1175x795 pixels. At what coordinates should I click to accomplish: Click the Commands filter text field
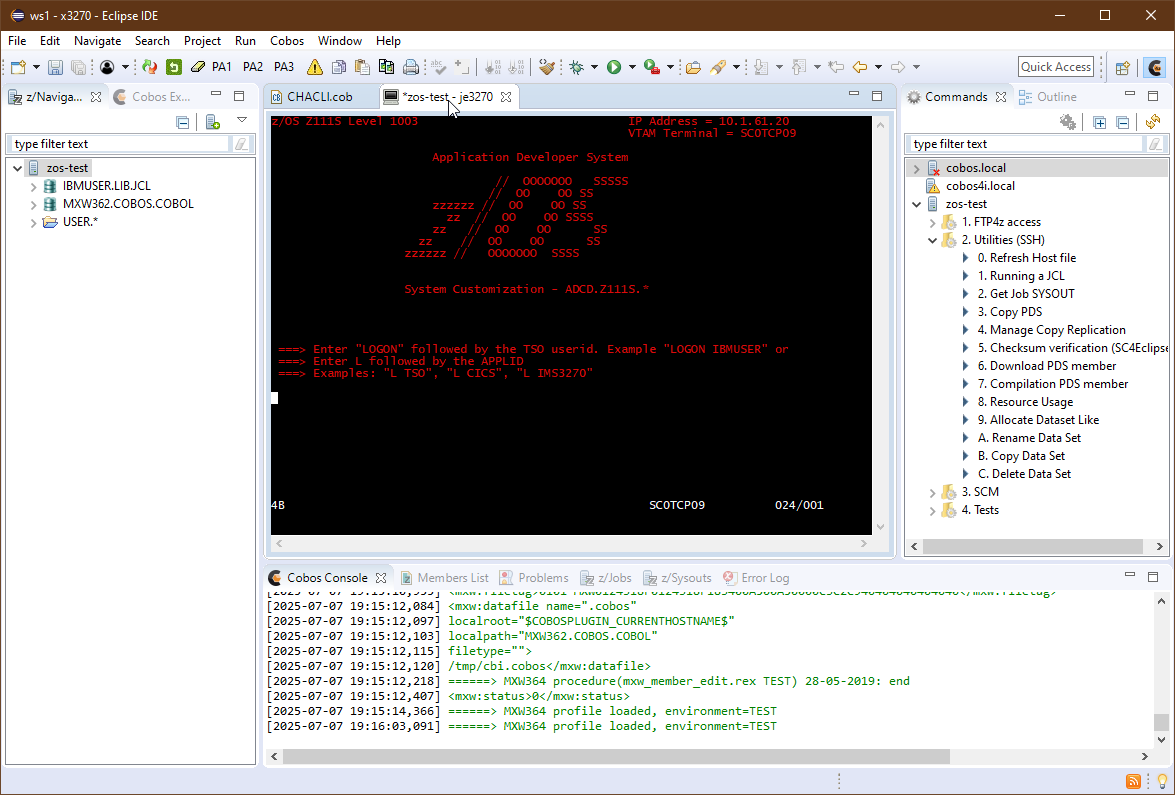pyautogui.click(x=1025, y=144)
